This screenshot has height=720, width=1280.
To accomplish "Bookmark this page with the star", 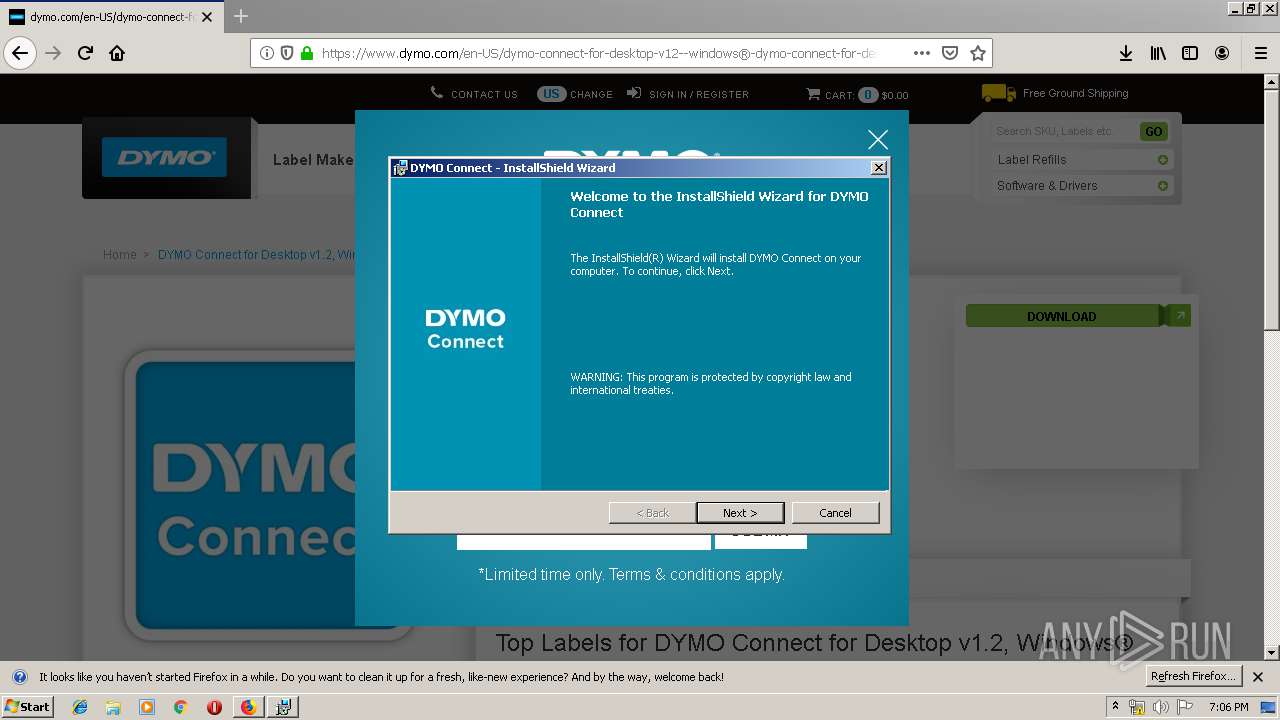I will [x=978, y=53].
